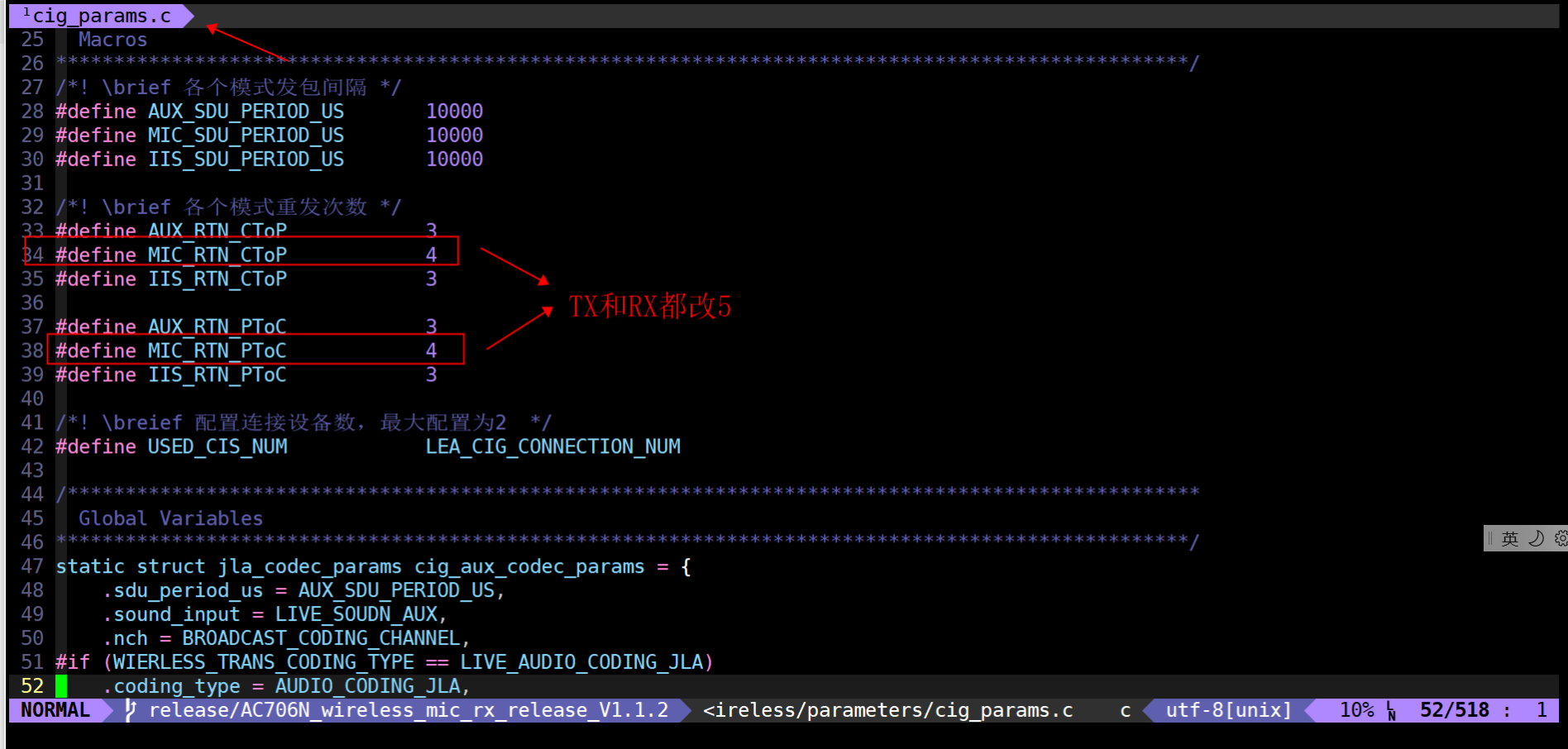Click cig_aux_codec_params struct name

tap(529, 566)
